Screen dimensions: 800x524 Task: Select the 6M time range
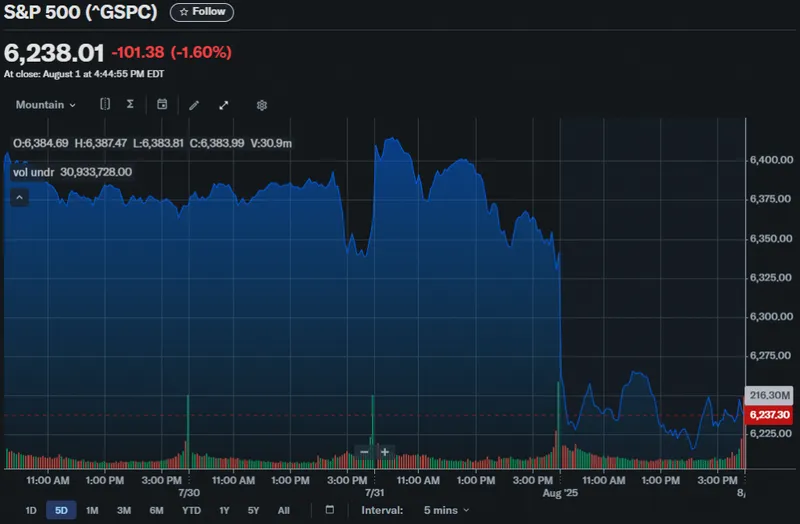[157, 510]
